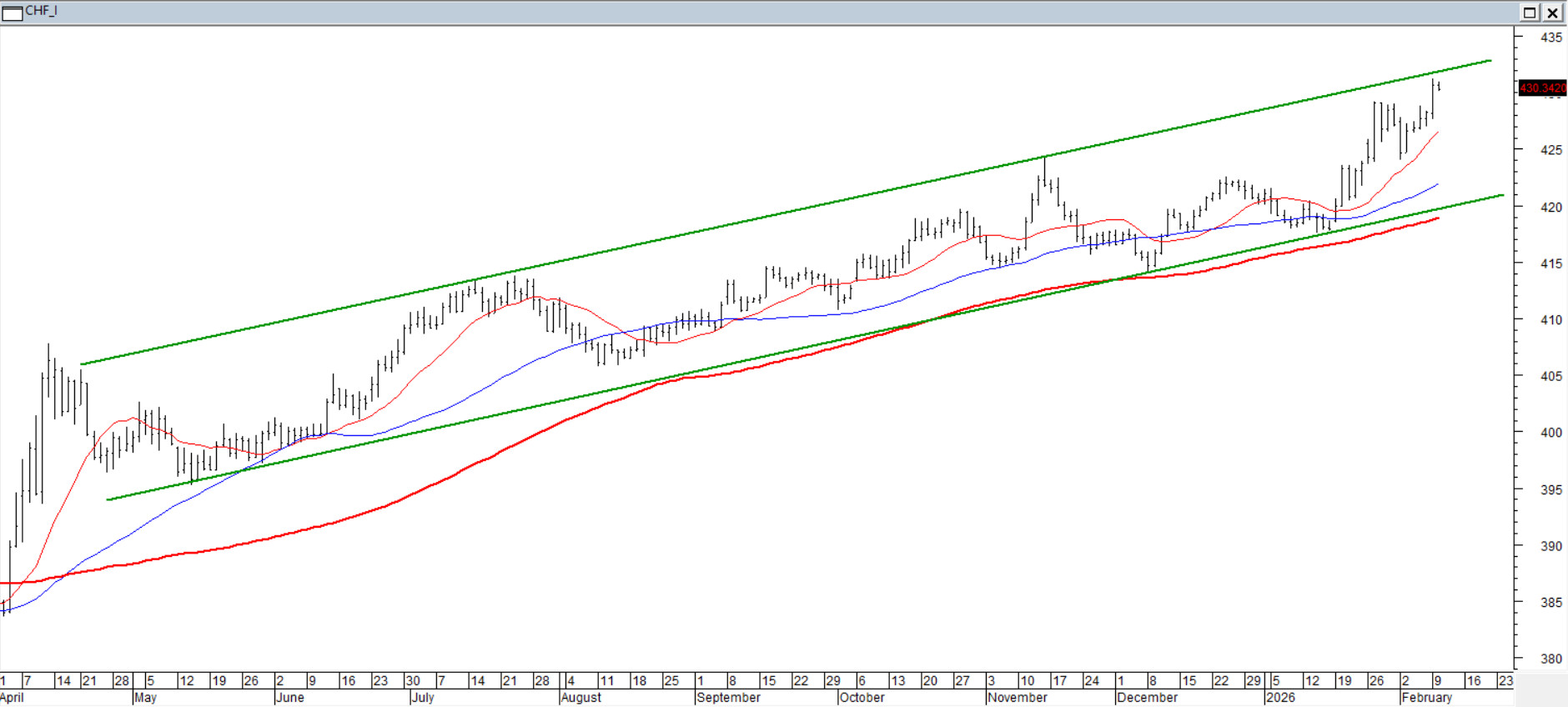The height and width of the screenshot is (707, 1568).
Task: Open the CHF_I window system menu icon
Action: point(12,12)
